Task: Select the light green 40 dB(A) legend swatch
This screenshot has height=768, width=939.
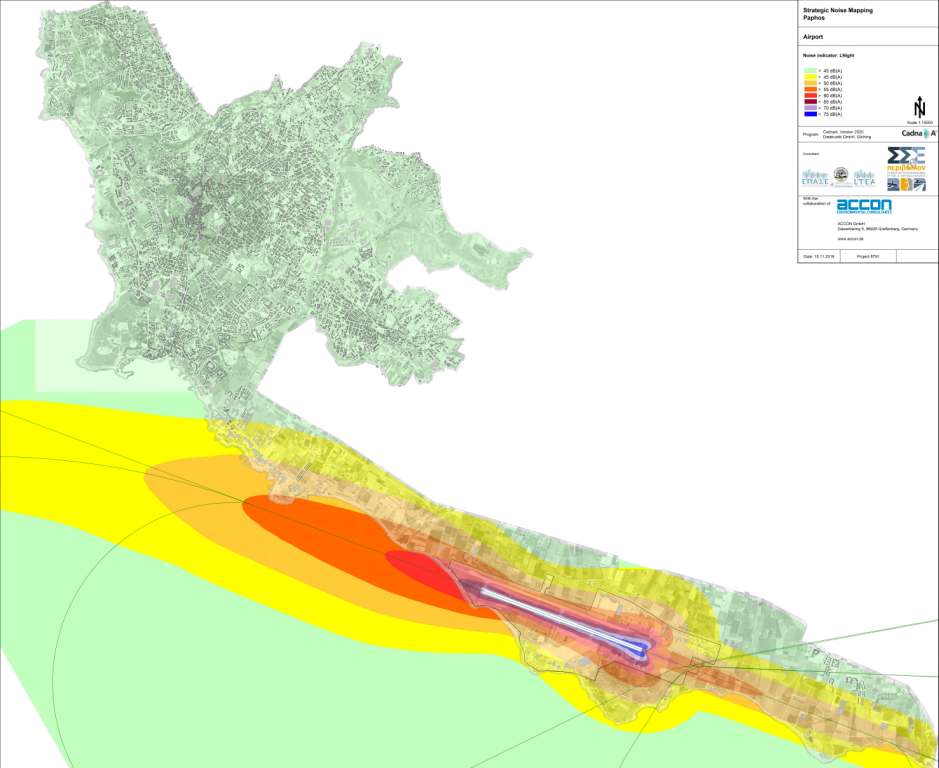Action: [x=812, y=72]
